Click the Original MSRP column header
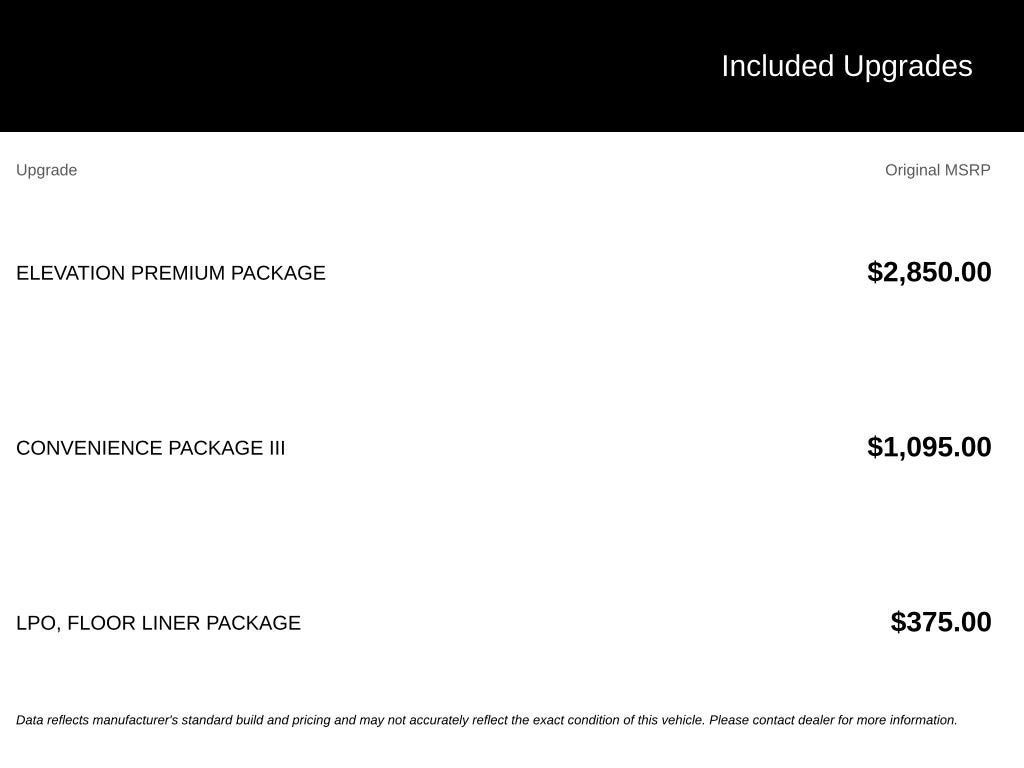Viewport: 1024px width, 768px height. pyautogui.click(x=938, y=170)
